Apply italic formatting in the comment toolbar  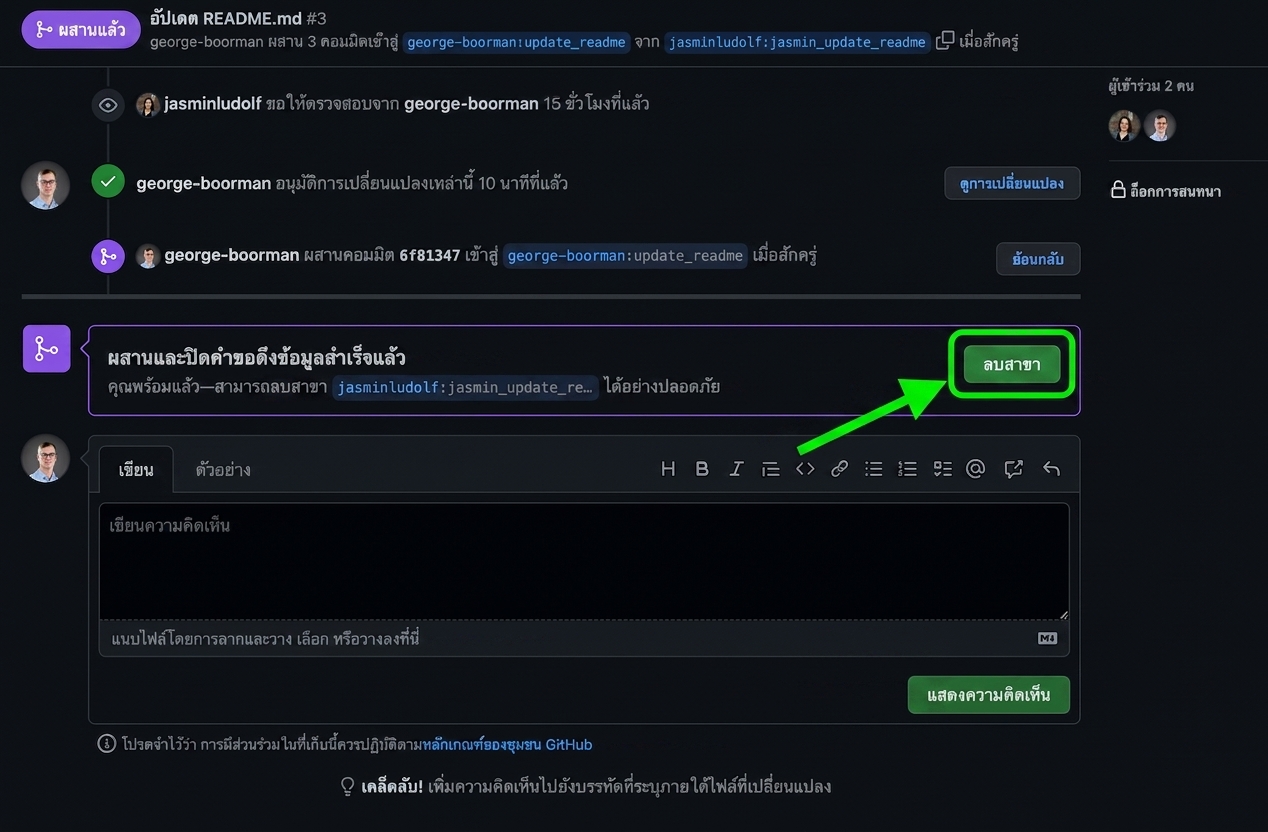(736, 469)
